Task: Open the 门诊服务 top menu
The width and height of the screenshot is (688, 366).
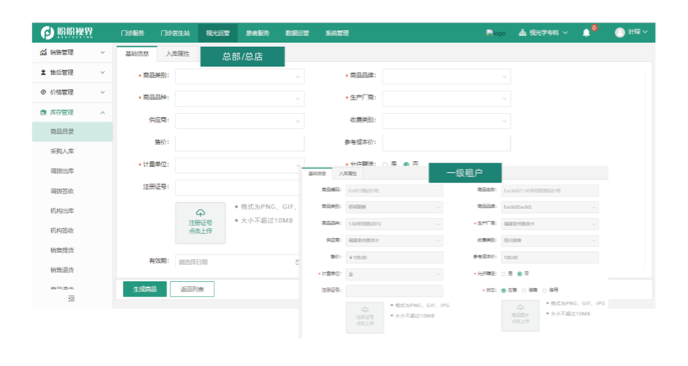Action: (x=133, y=33)
